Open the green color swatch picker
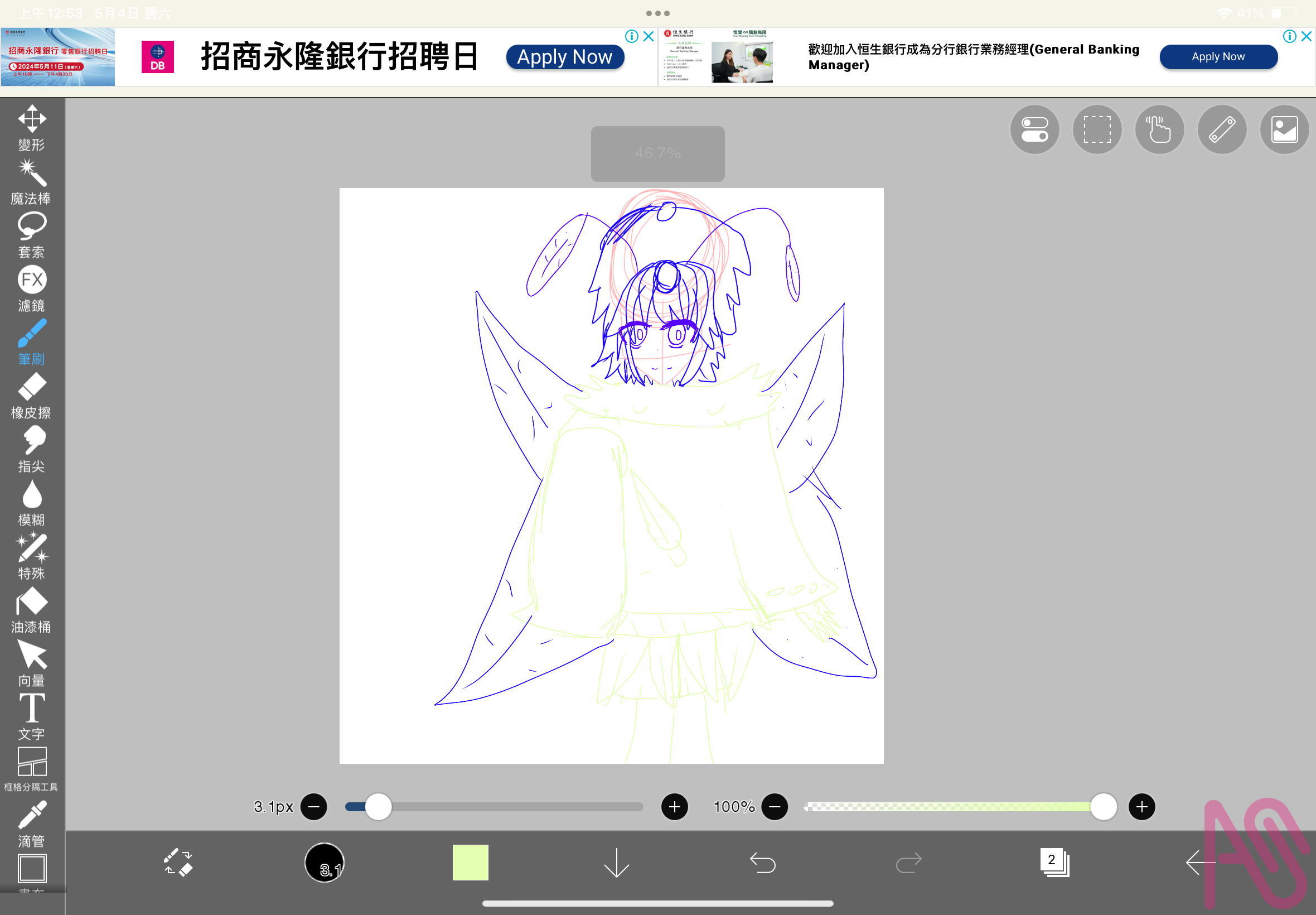The width and height of the screenshot is (1316, 915). point(470,863)
